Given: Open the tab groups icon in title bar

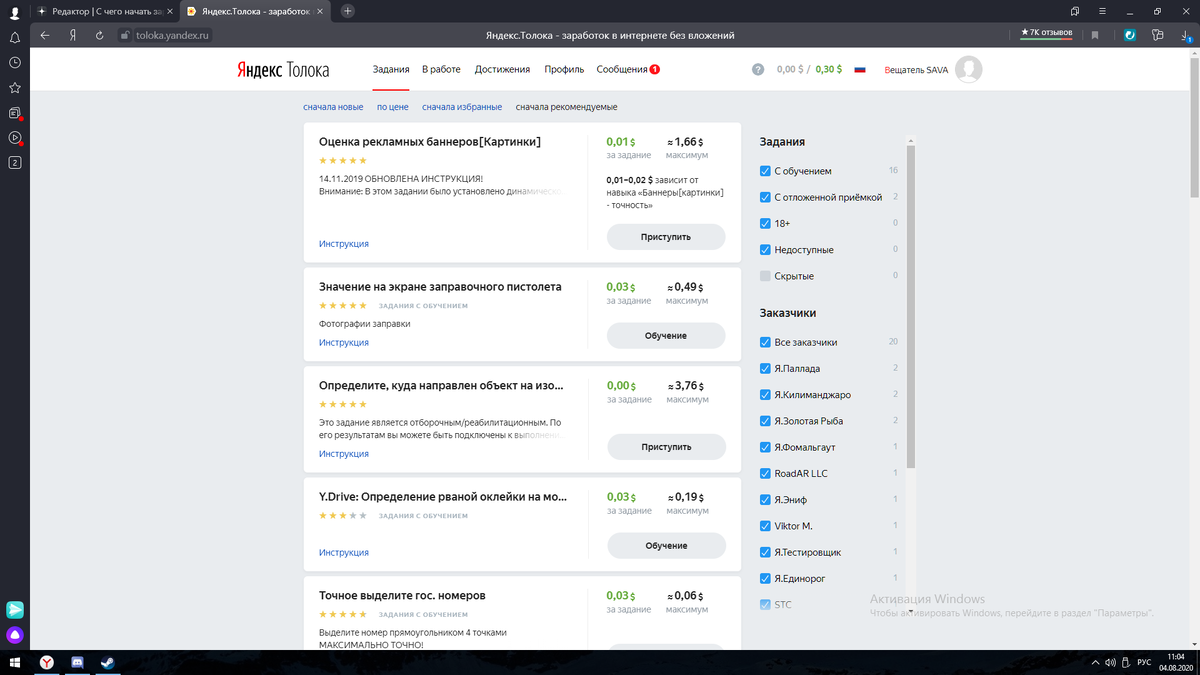Looking at the screenshot, I should tap(1075, 11).
